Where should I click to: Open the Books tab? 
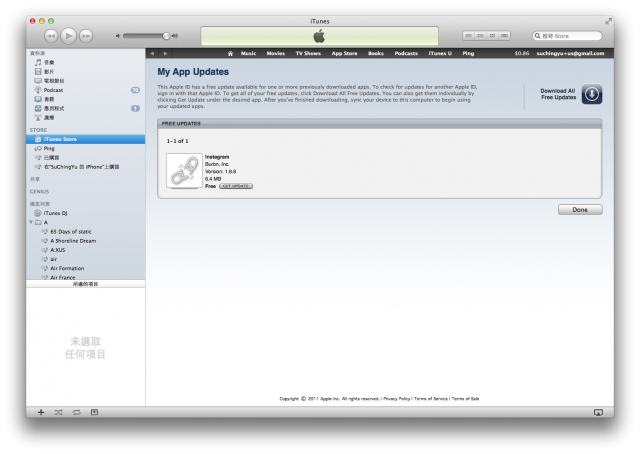tap(376, 53)
